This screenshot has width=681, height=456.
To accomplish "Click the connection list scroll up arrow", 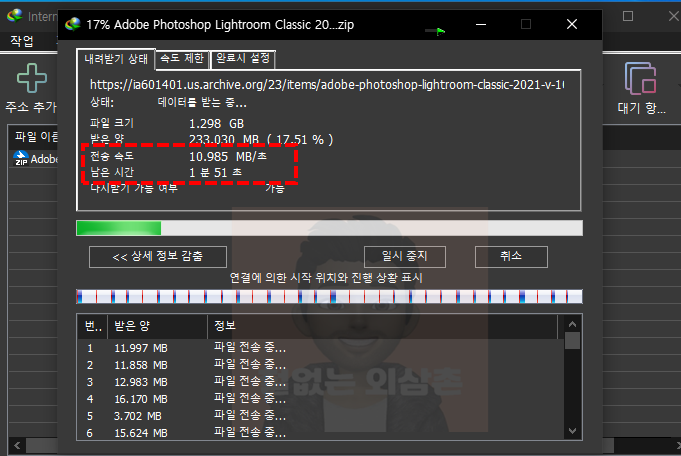I will click(572, 324).
